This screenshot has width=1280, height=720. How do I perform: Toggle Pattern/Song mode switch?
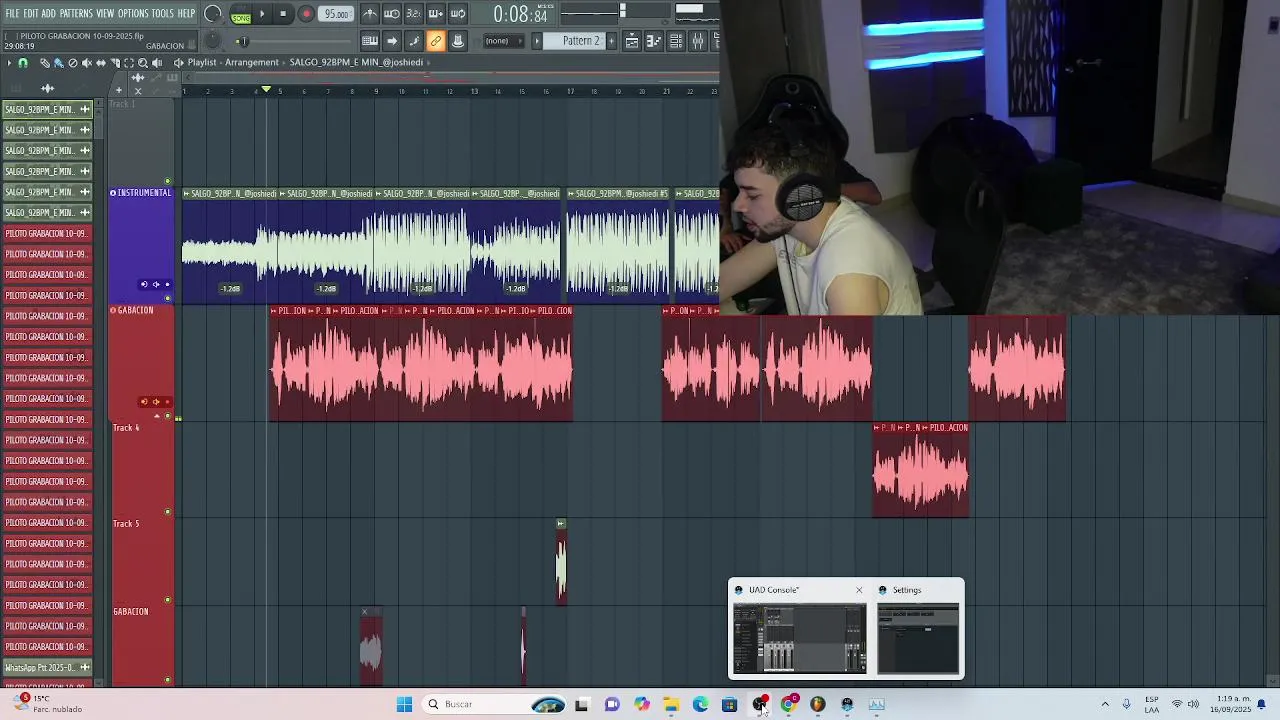[241, 15]
